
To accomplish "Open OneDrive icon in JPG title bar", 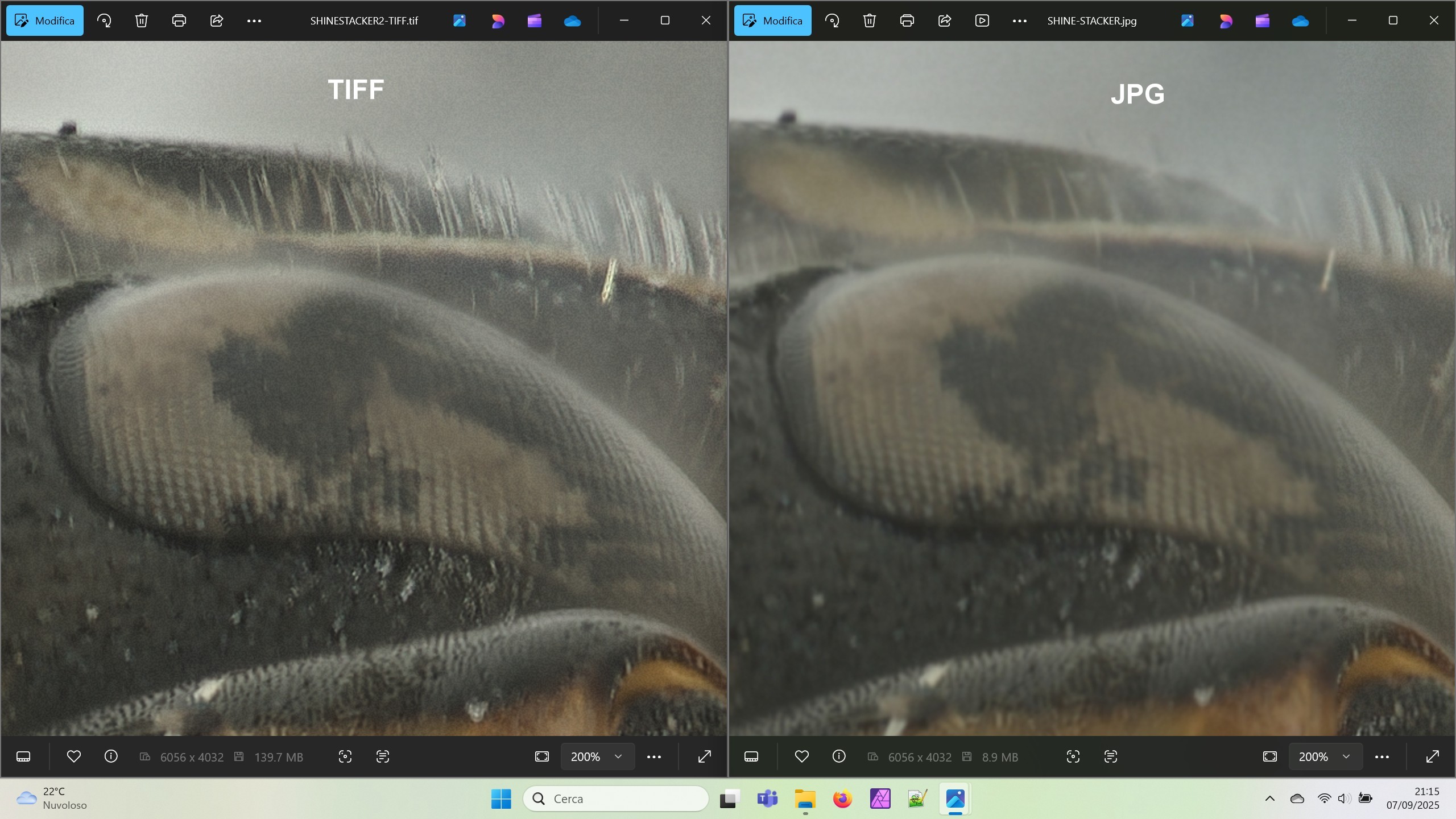I will click(x=1300, y=20).
